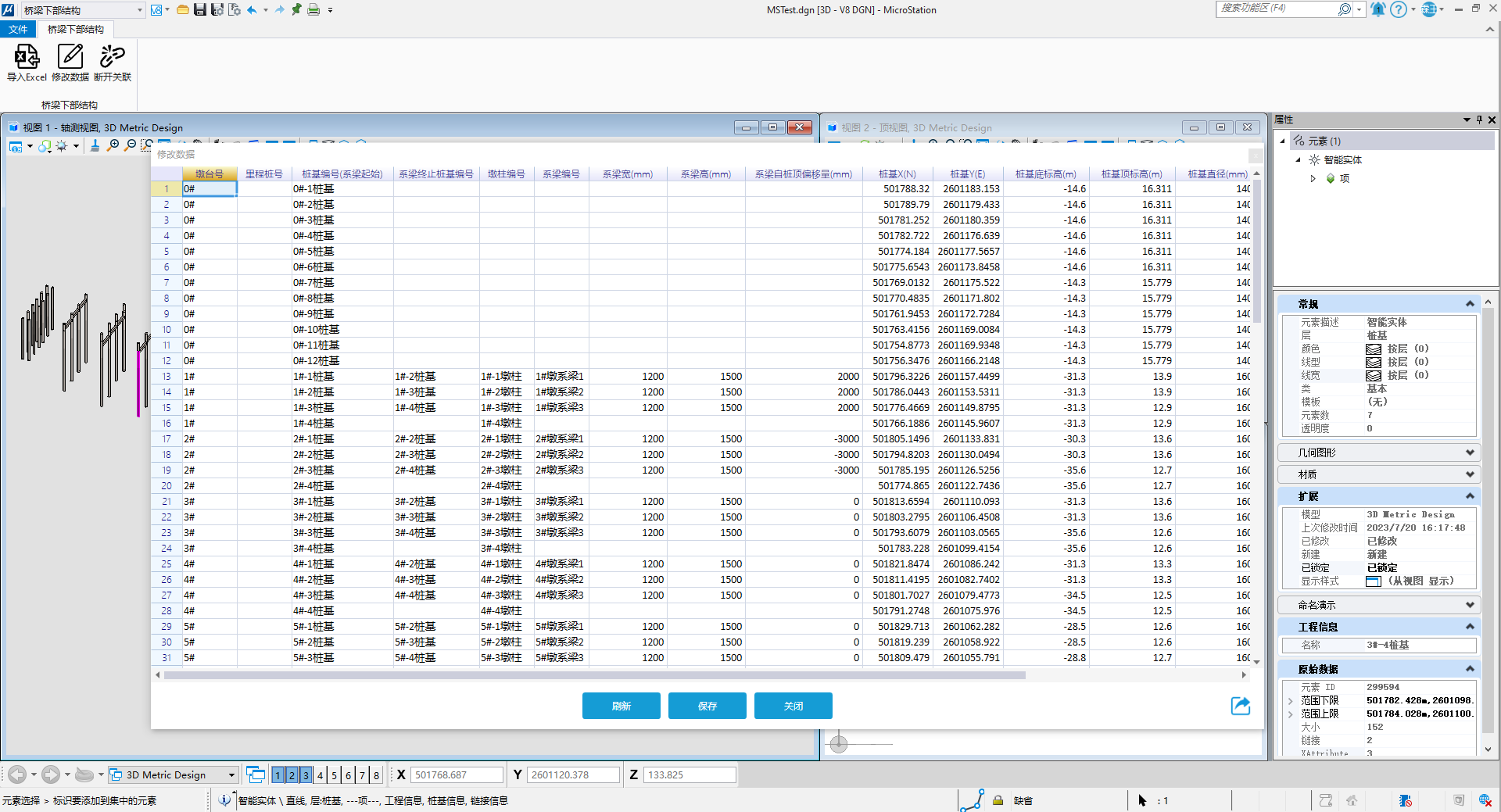
Task: Click the 刷新 refresh button
Action: (621, 706)
